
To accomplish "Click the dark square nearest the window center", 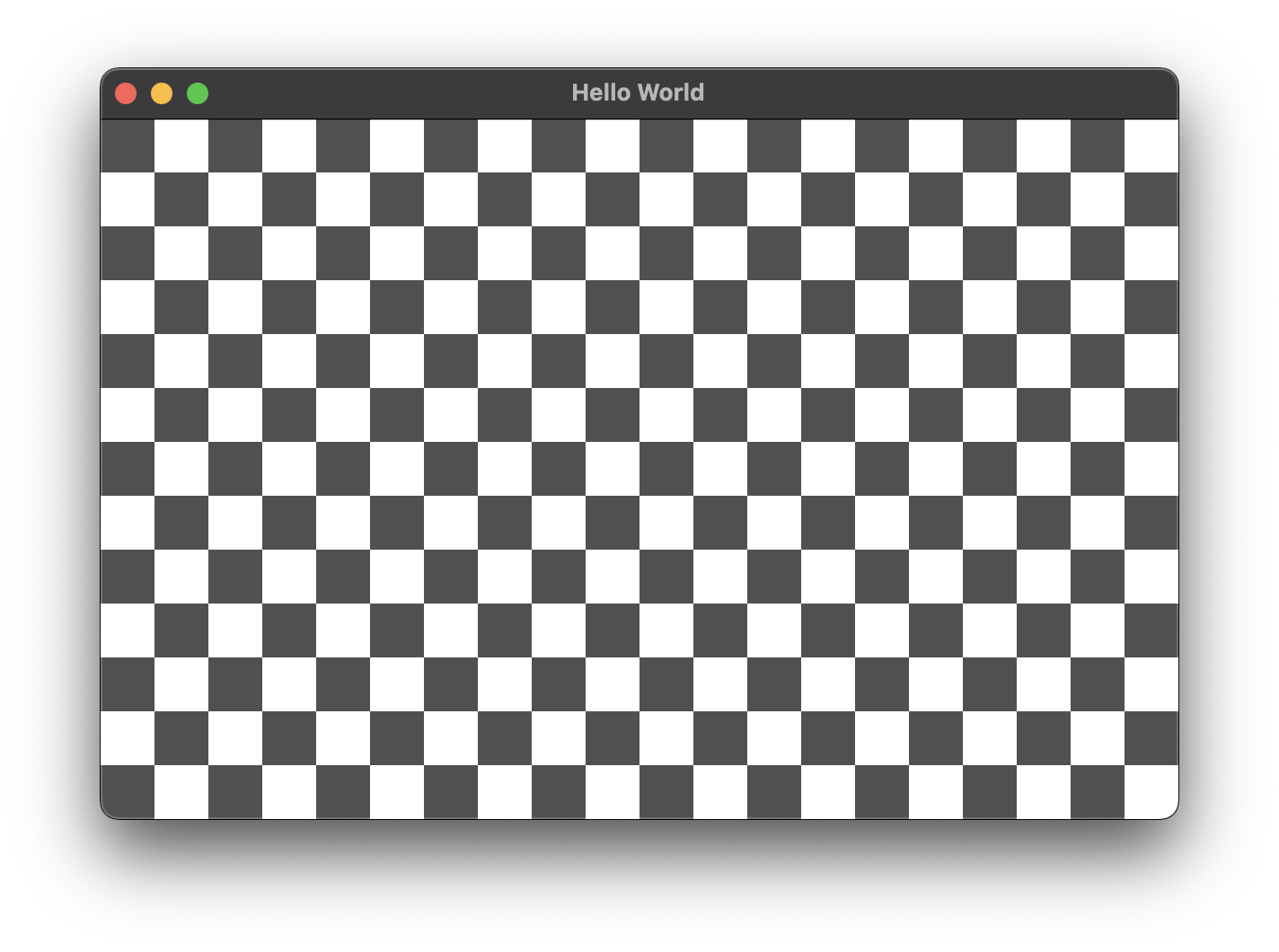I will pos(667,469).
